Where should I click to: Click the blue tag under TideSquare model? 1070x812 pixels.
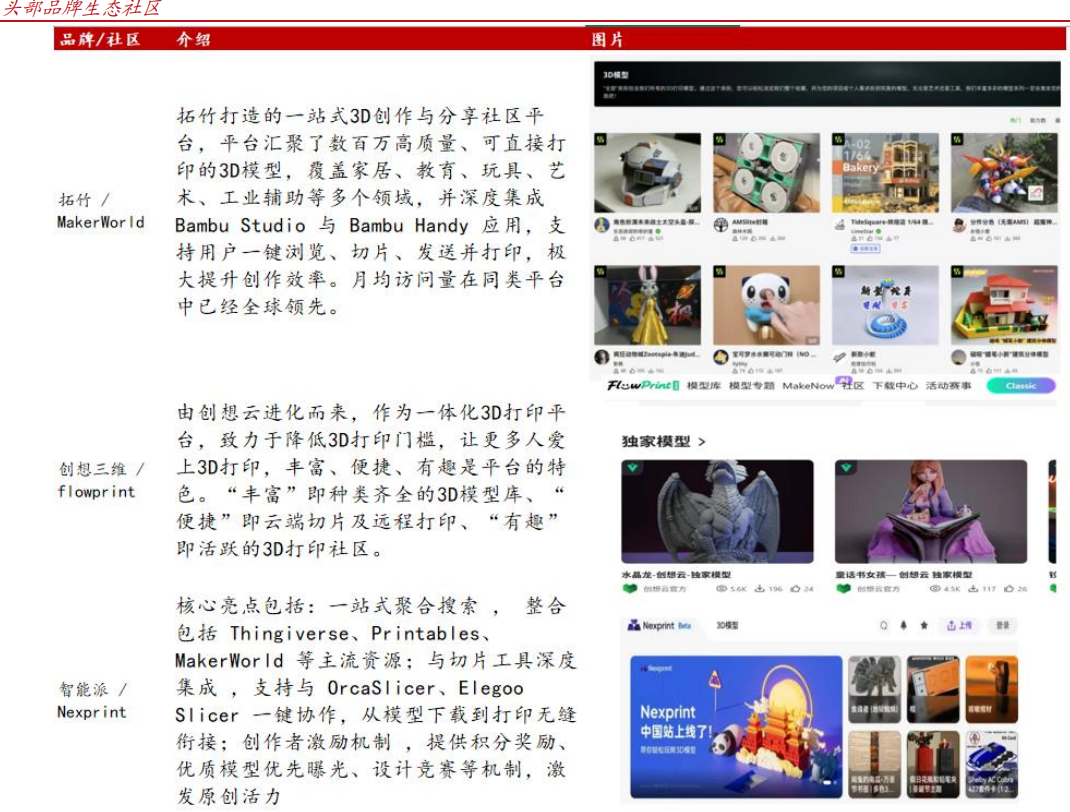[865, 249]
